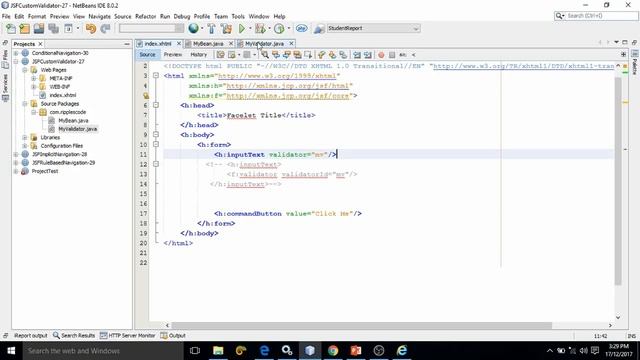Screen dimensions: 640x360
Task: Open the Palette side panel on right edge
Action: pyautogui.click(x=635, y=63)
